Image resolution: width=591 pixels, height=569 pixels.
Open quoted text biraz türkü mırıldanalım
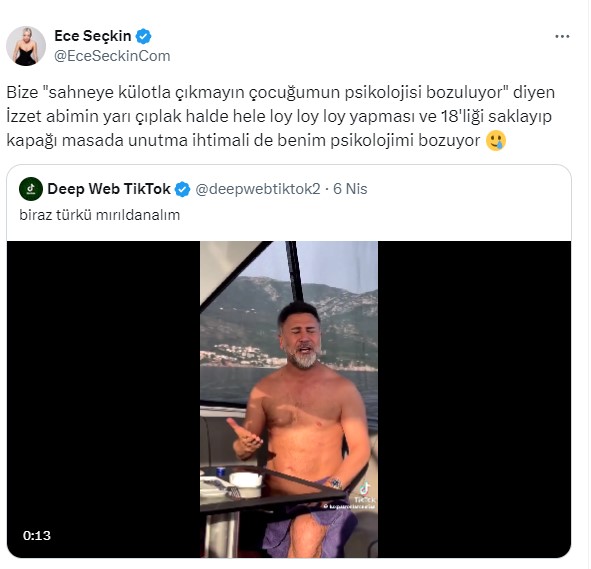[x=100, y=215]
